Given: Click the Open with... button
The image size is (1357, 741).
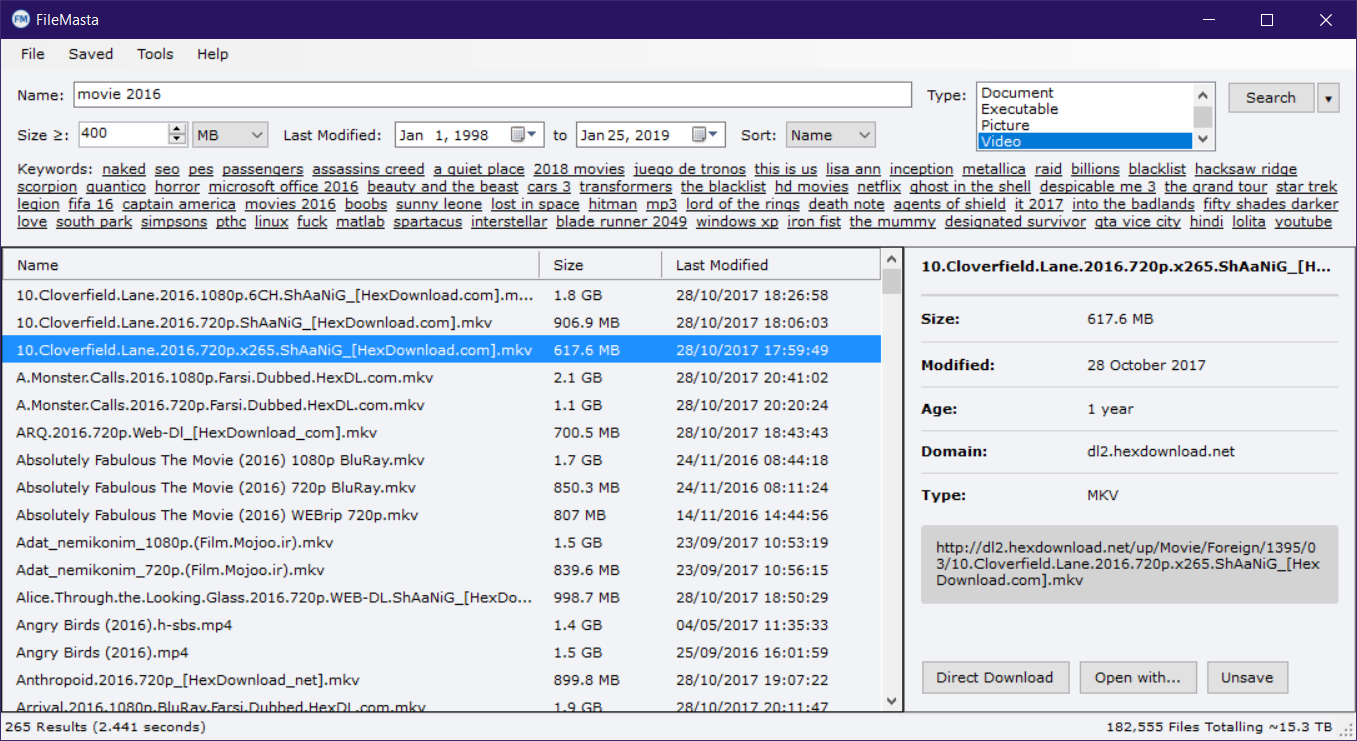Looking at the screenshot, I should click(x=1138, y=677).
